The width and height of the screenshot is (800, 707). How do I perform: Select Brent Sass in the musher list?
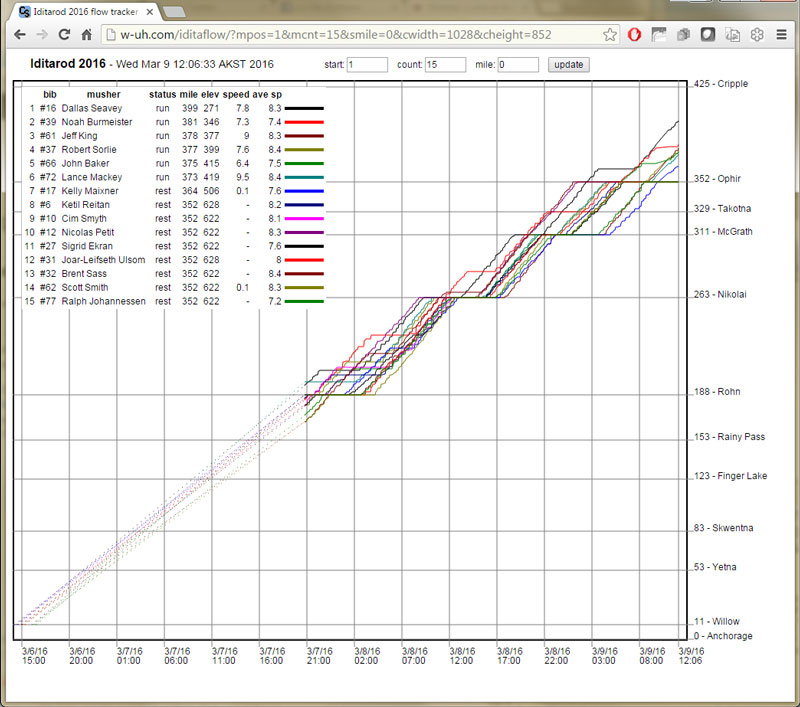tap(84, 273)
